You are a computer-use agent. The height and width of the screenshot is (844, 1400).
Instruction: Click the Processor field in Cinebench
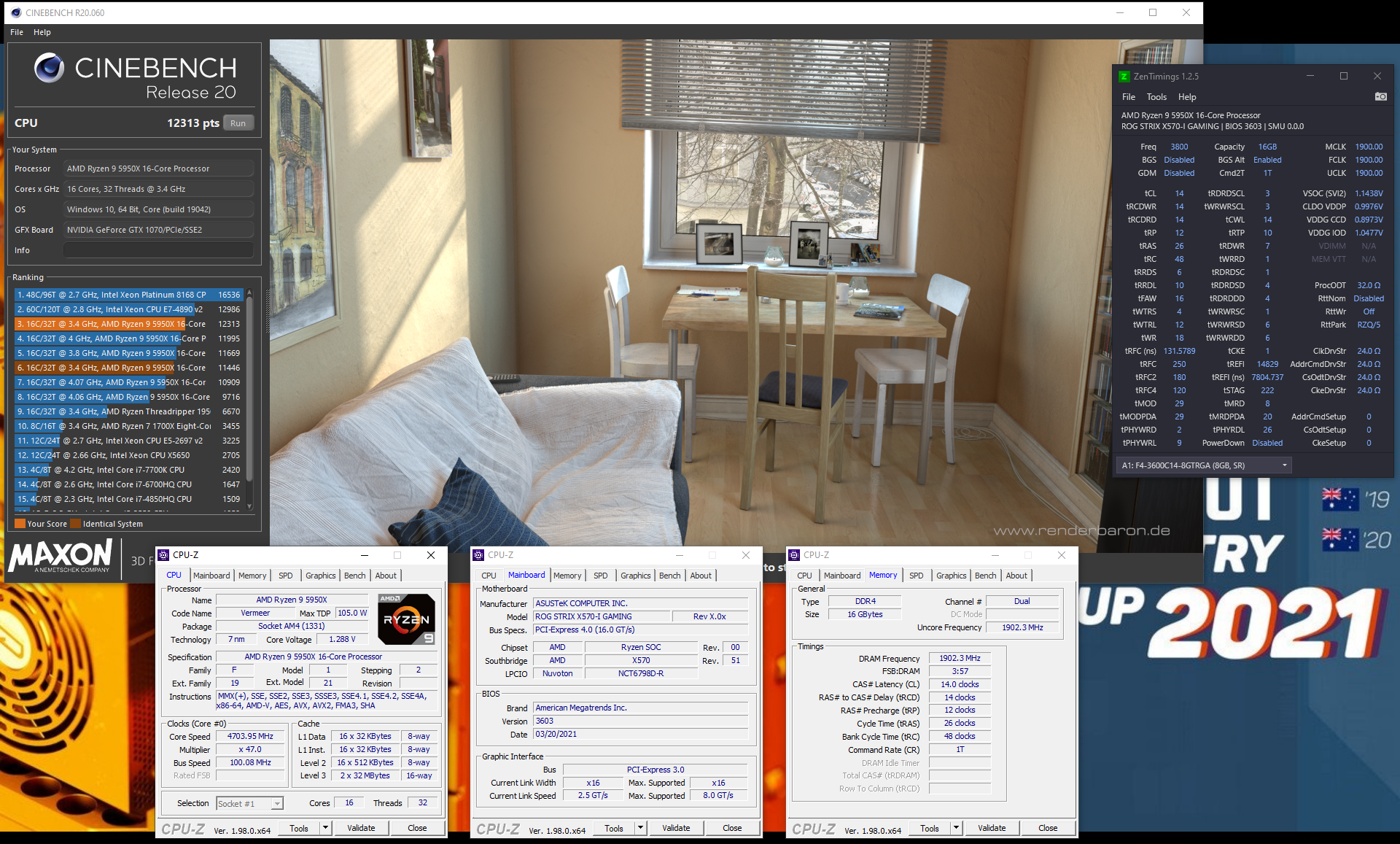pos(158,169)
